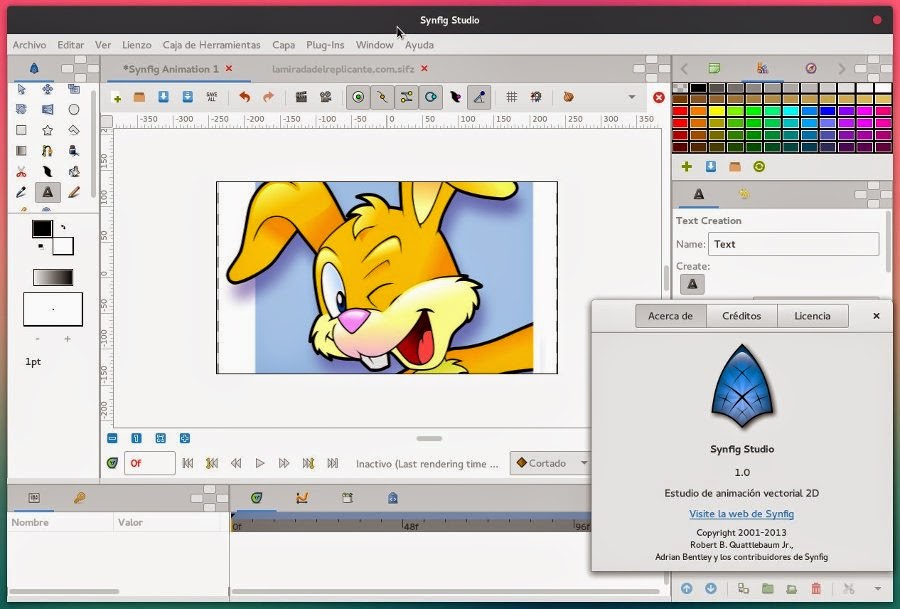Viewport: 900px width, 609px height.
Task: Toggle animation mode beside frame field
Action: tap(112, 463)
